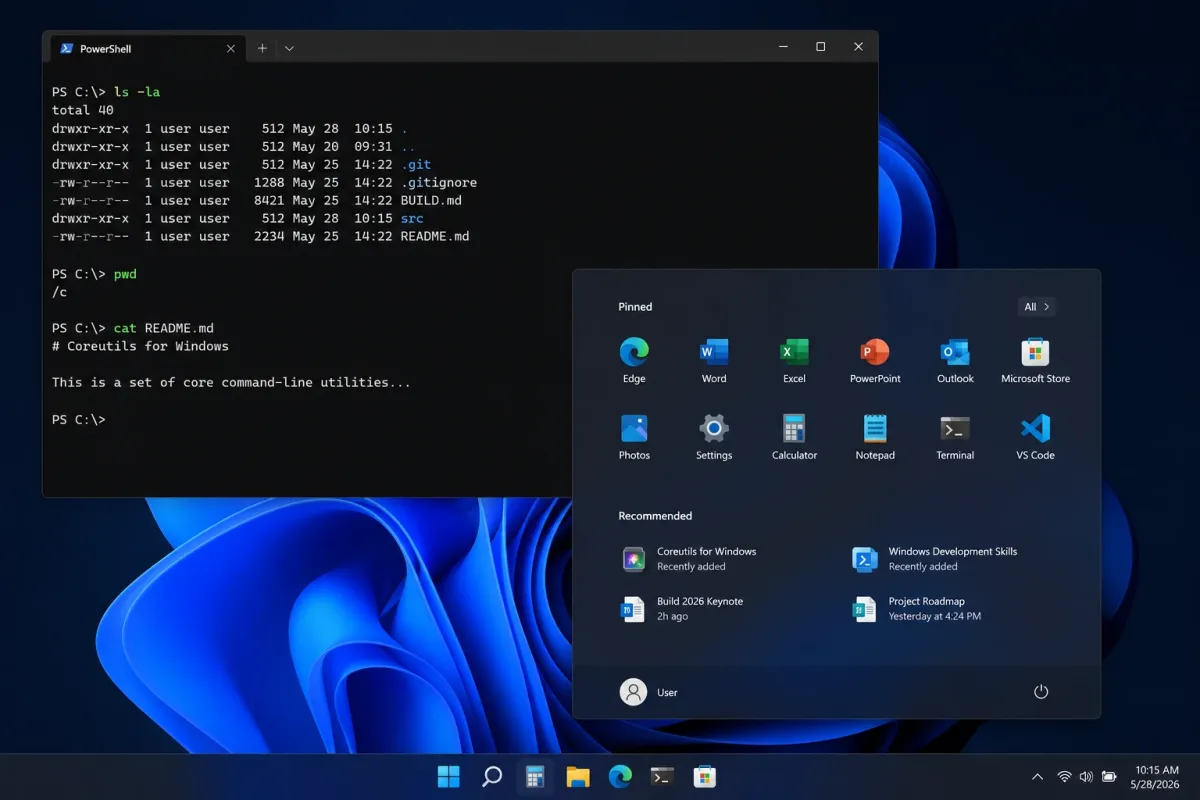Launch Edge from the taskbar
The image size is (1200, 800).
(x=620, y=776)
